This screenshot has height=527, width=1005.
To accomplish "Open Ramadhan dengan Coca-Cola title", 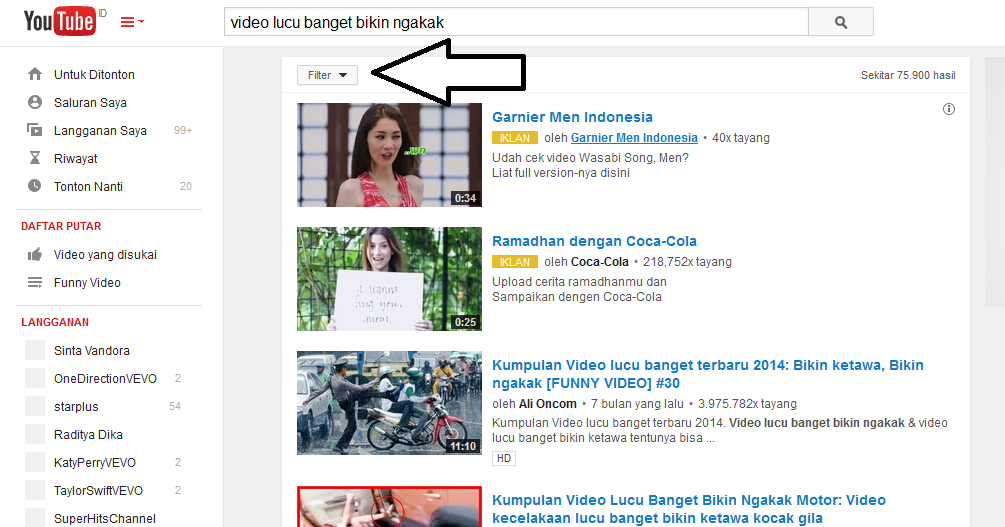I will pyautogui.click(x=594, y=241).
